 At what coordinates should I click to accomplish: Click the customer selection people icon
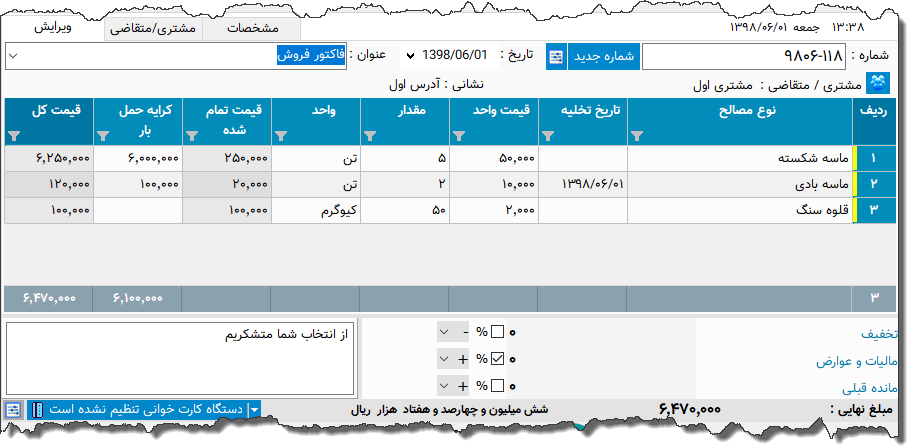pos(876,83)
